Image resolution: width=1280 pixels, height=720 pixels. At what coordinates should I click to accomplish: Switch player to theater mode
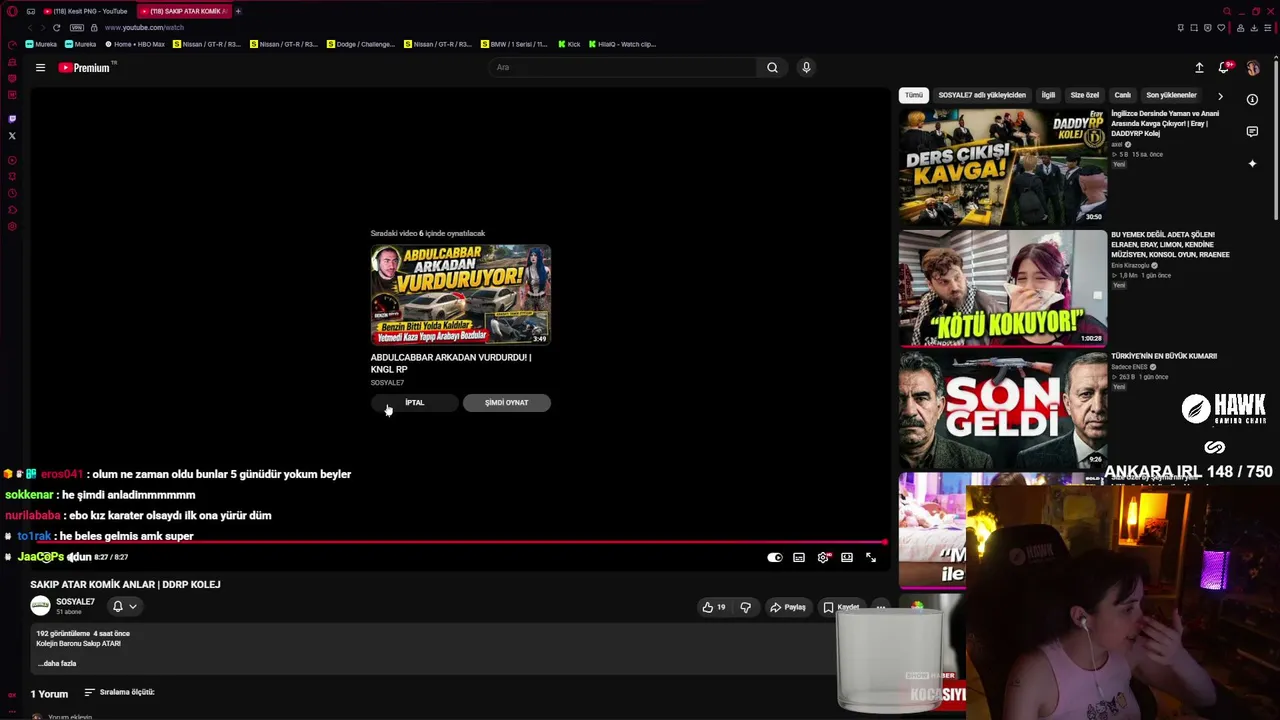point(847,557)
